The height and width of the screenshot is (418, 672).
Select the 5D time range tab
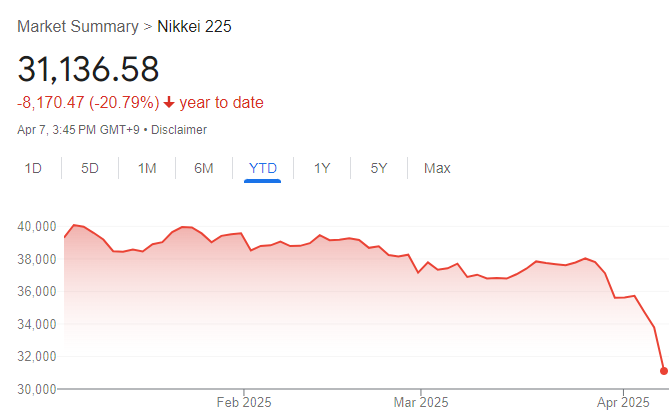[x=90, y=168]
